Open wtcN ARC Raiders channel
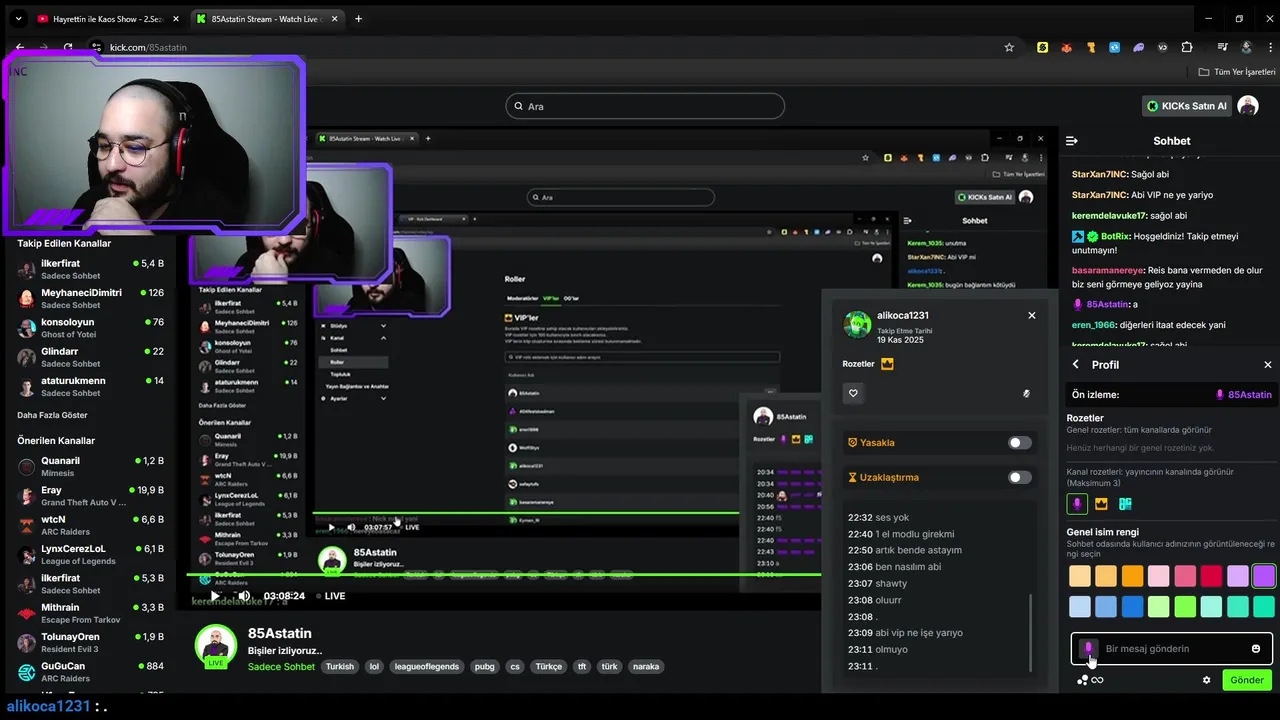 pos(91,525)
